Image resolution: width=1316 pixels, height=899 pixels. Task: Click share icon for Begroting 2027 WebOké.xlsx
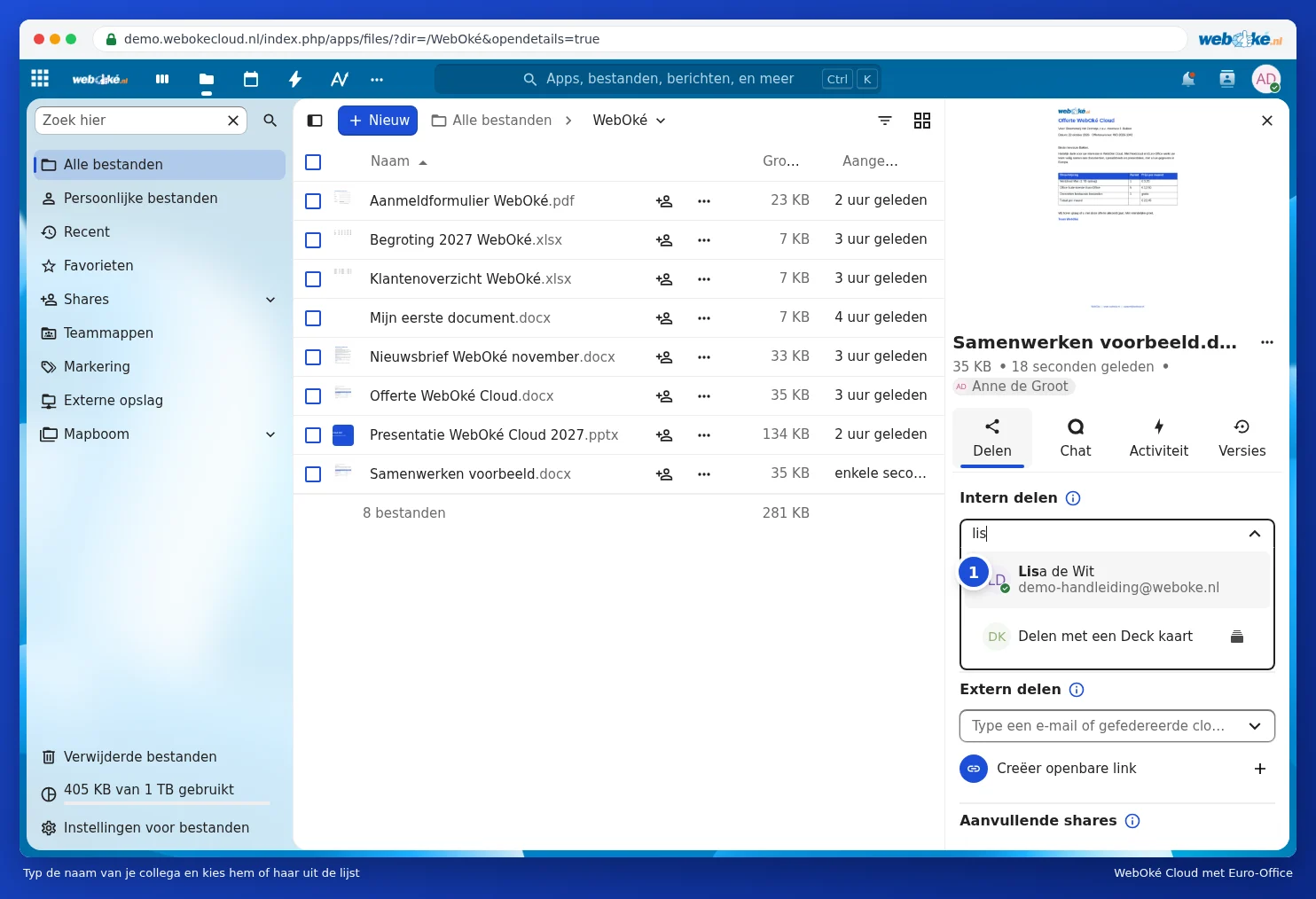(x=664, y=240)
